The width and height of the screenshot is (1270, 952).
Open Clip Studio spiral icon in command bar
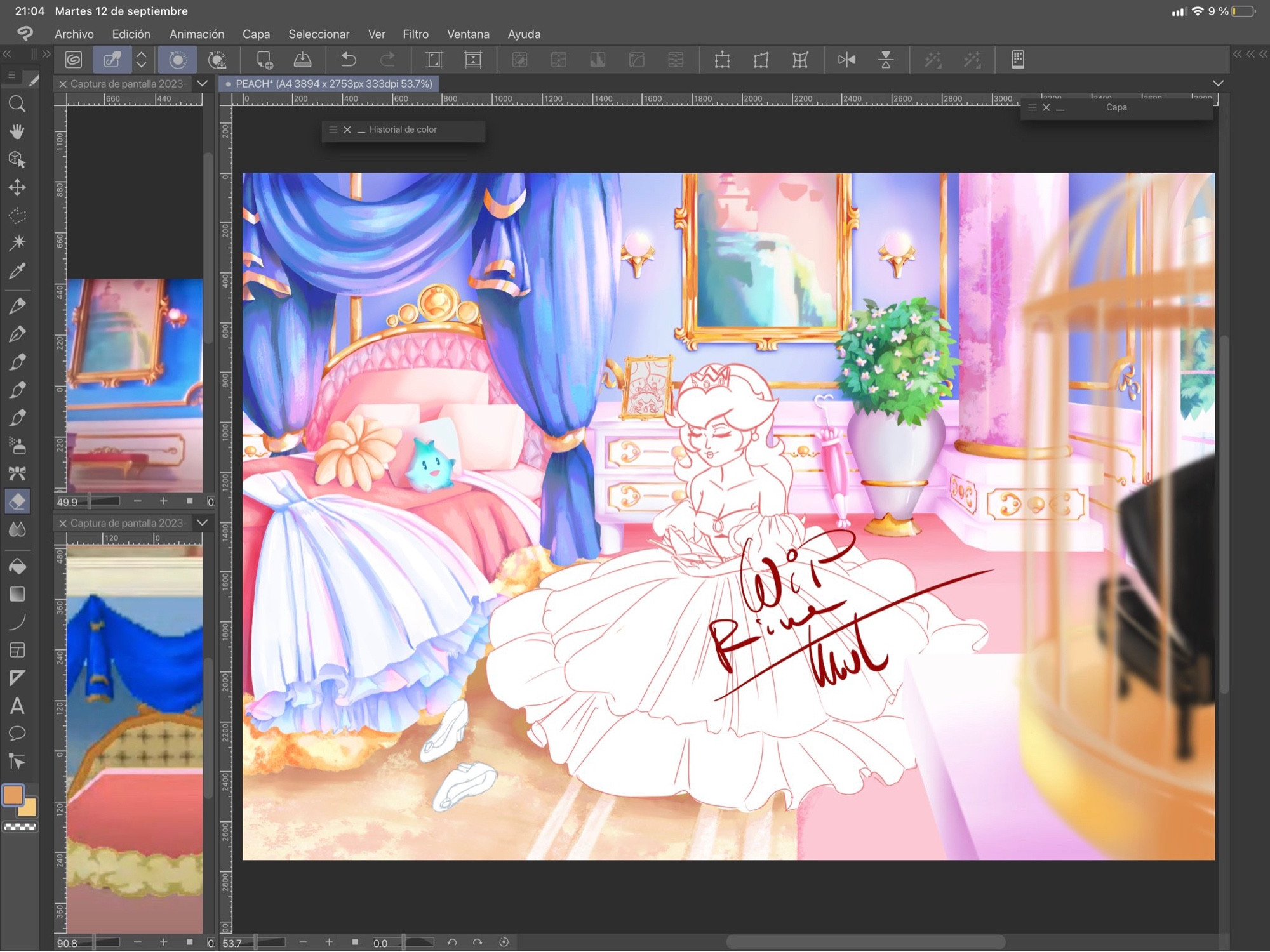point(74,60)
